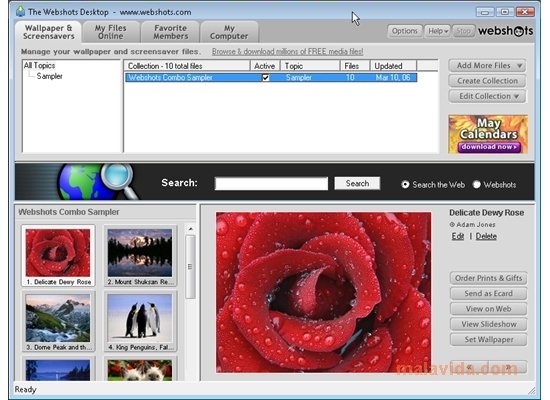This screenshot has width=550, height=400.
Task: Sort by the Files column header
Action: pyautogui.click(x=355, y=66)
